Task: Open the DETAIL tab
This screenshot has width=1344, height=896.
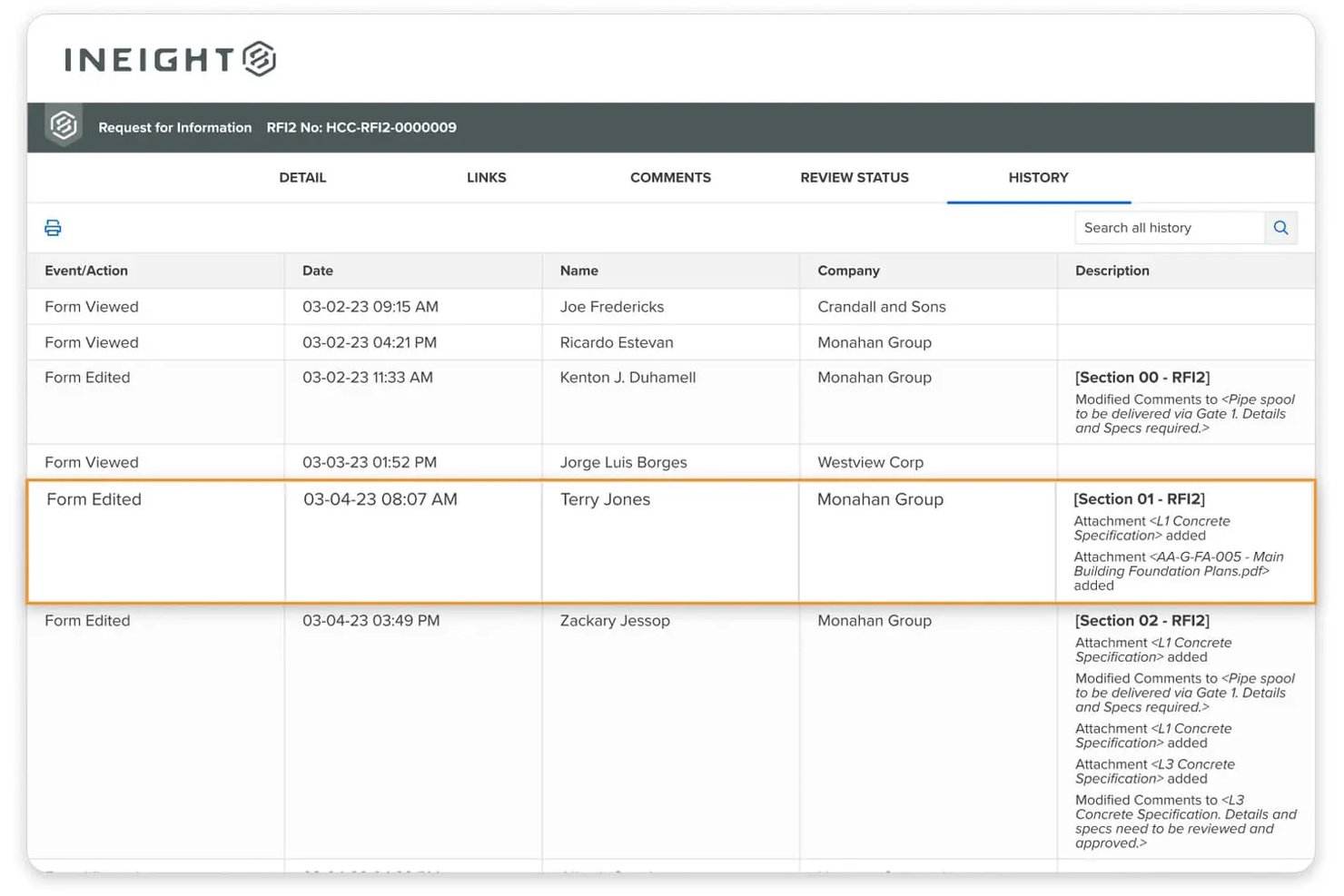Action: pos(302,178)
